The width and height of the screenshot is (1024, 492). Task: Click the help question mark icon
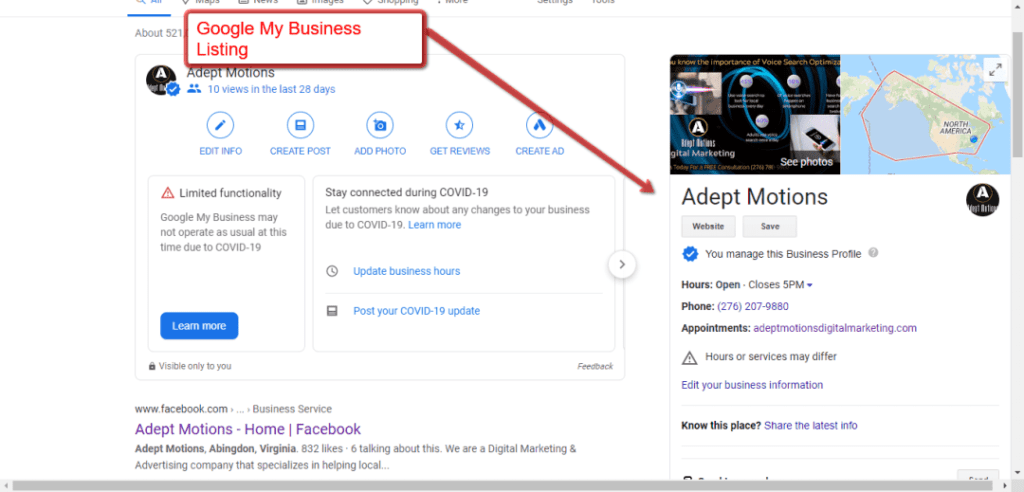coord(874,253)
